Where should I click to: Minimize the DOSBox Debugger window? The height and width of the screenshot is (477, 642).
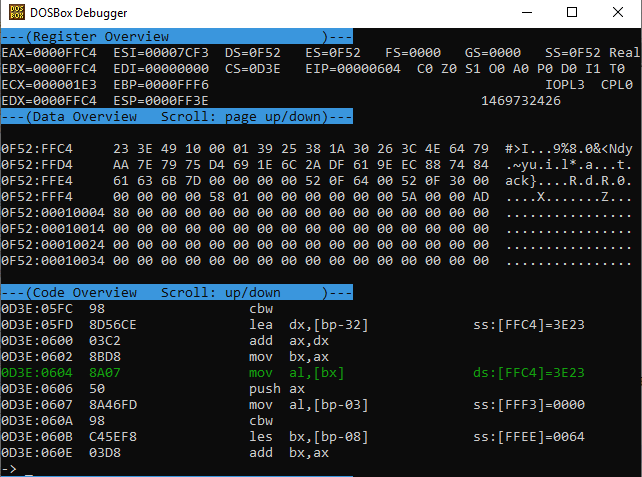[x=526, y=13]
